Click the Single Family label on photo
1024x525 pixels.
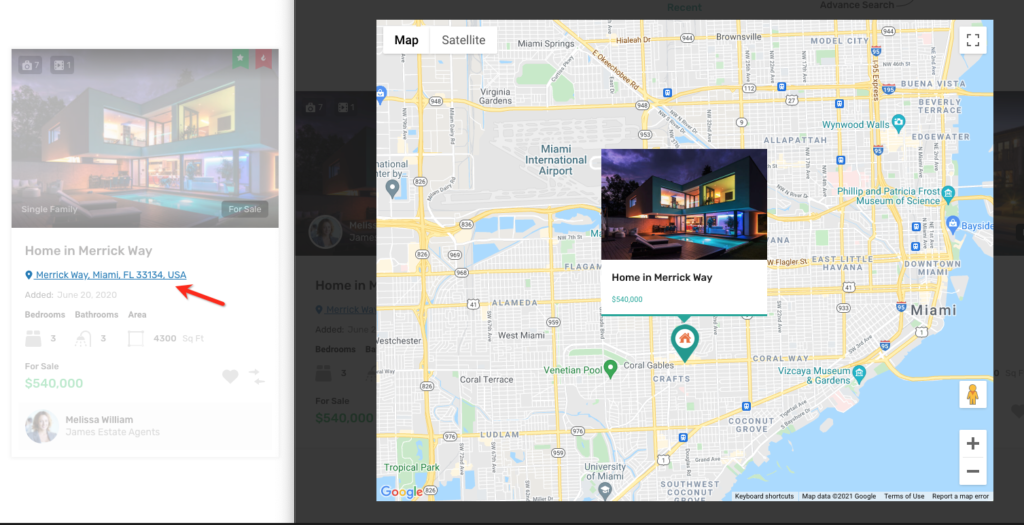(x=49, y=209)
